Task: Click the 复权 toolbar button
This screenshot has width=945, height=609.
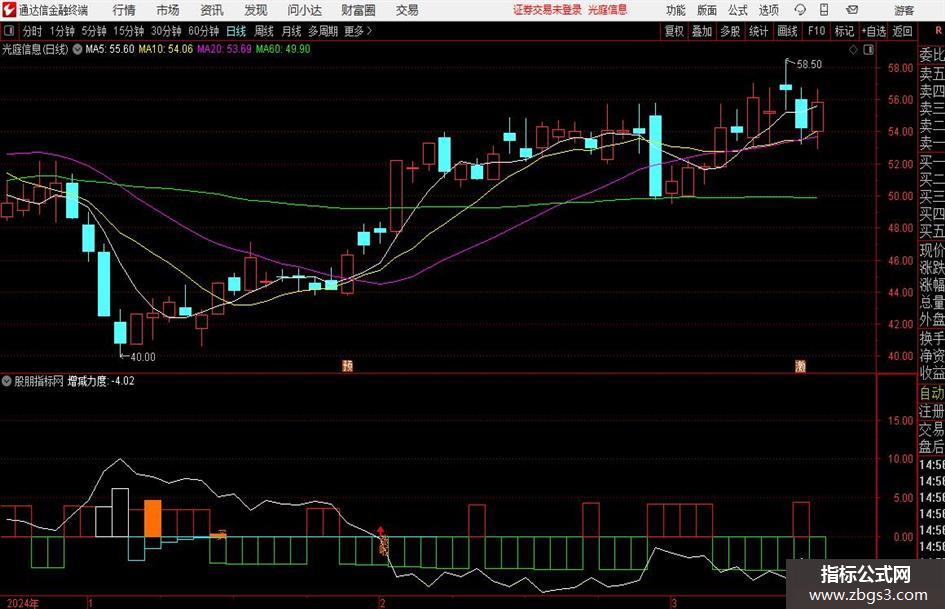Action: (674, 31)
